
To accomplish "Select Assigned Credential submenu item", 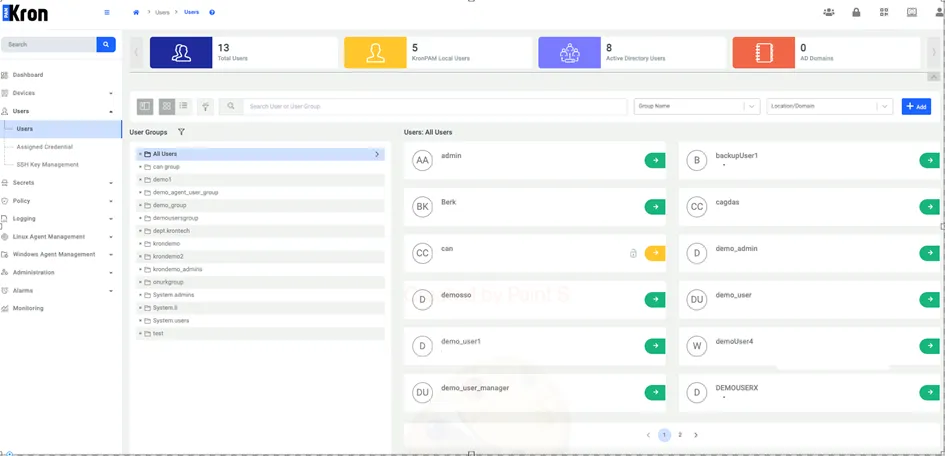I will click(45, 147).
